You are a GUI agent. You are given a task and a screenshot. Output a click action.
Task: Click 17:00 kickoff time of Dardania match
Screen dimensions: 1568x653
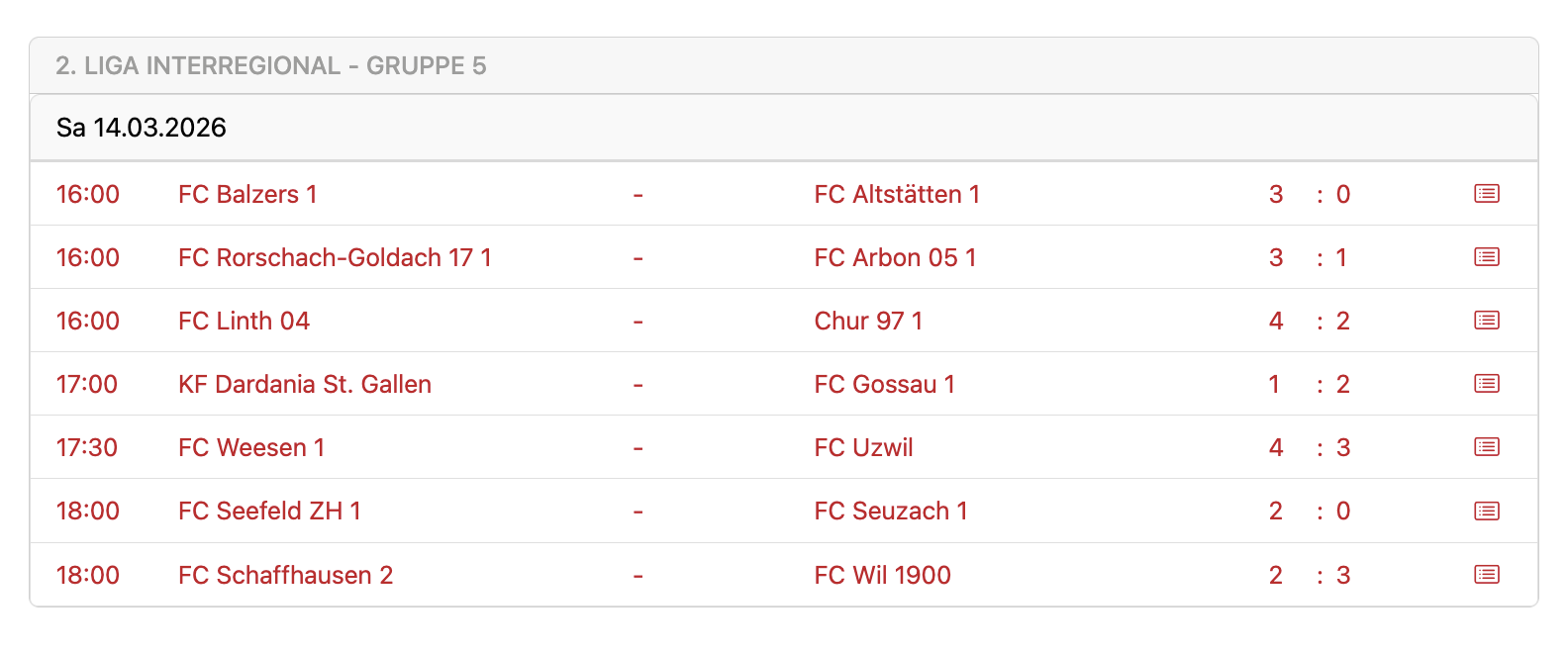[x=87, y=384]
